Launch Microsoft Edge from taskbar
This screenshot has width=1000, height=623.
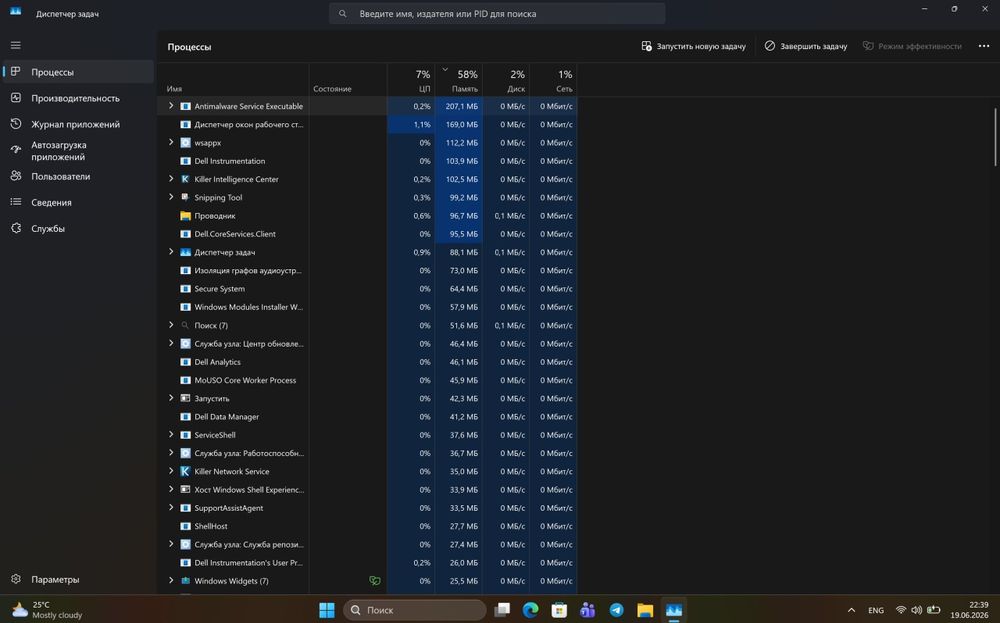(531, 610)
